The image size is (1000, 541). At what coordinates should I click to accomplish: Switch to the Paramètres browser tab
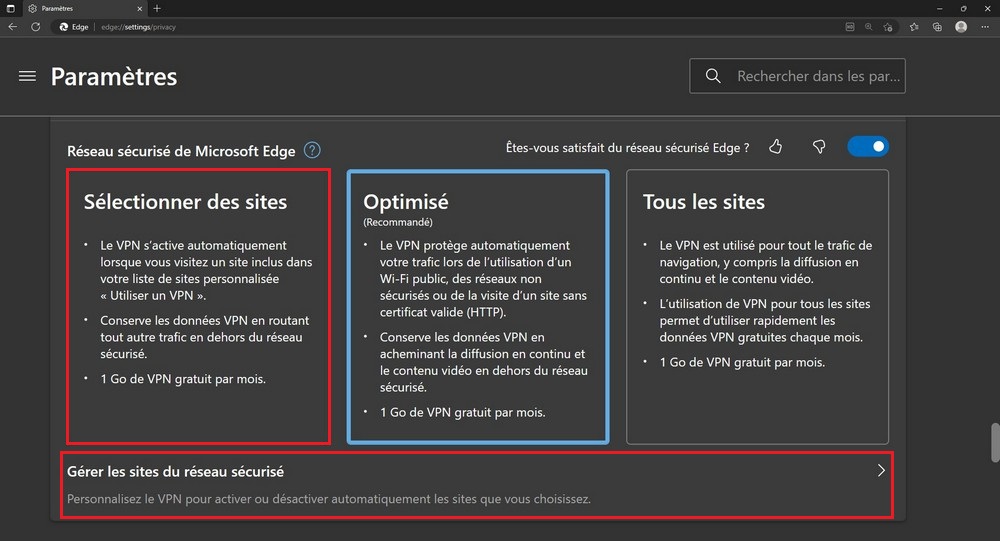85,8
